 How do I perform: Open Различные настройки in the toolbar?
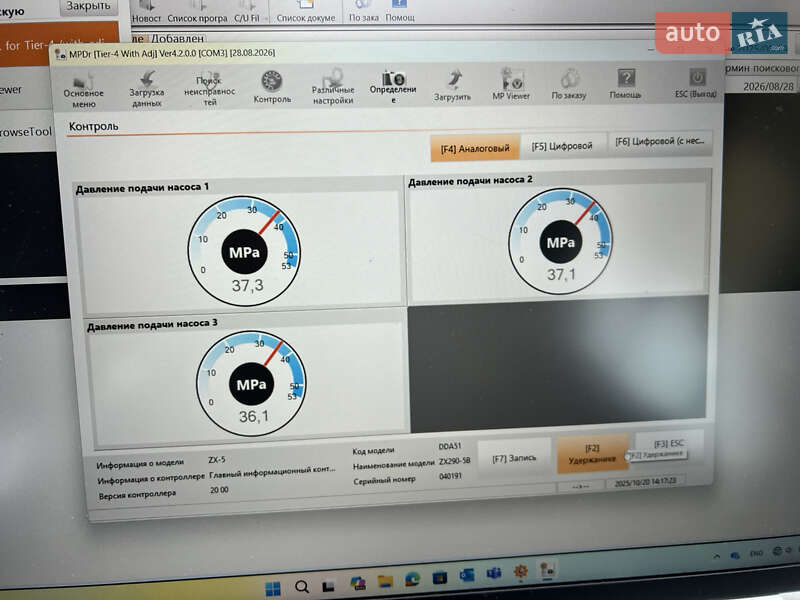[333, 86]
